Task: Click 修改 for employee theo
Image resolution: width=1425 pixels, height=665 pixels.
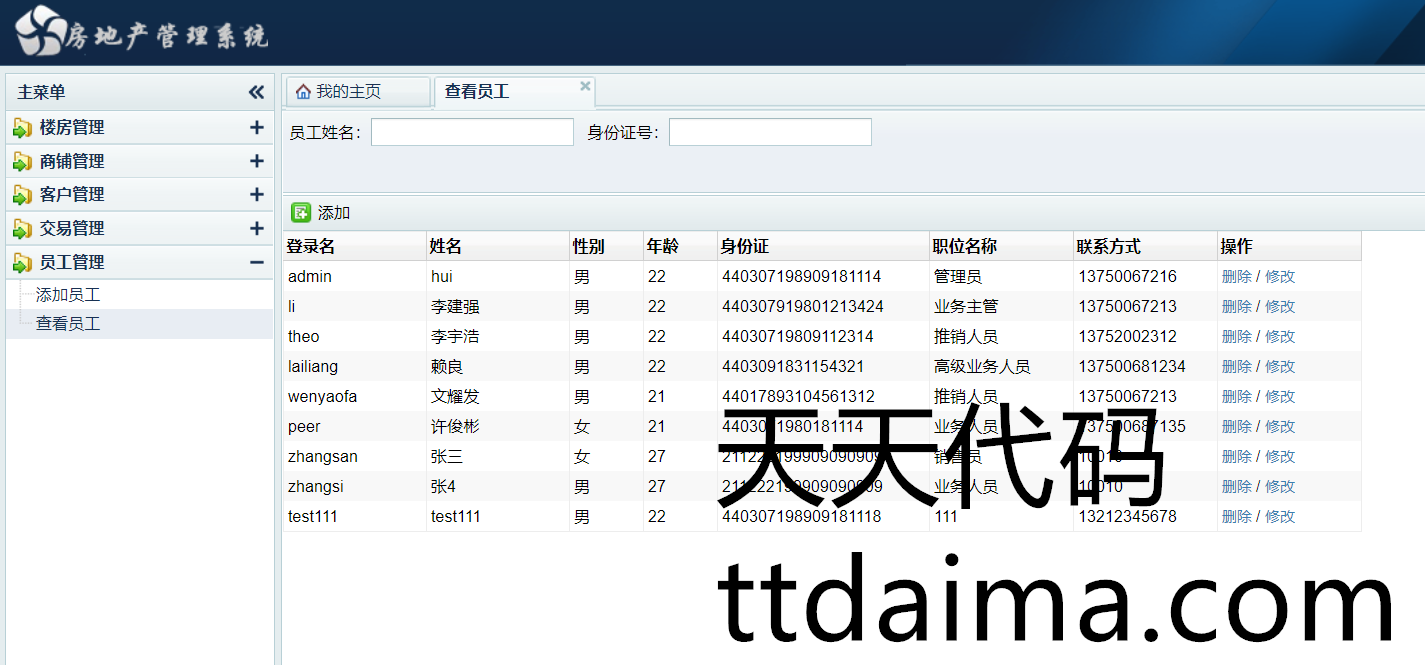Action: pyautogui.click(x=1280, y=336)
